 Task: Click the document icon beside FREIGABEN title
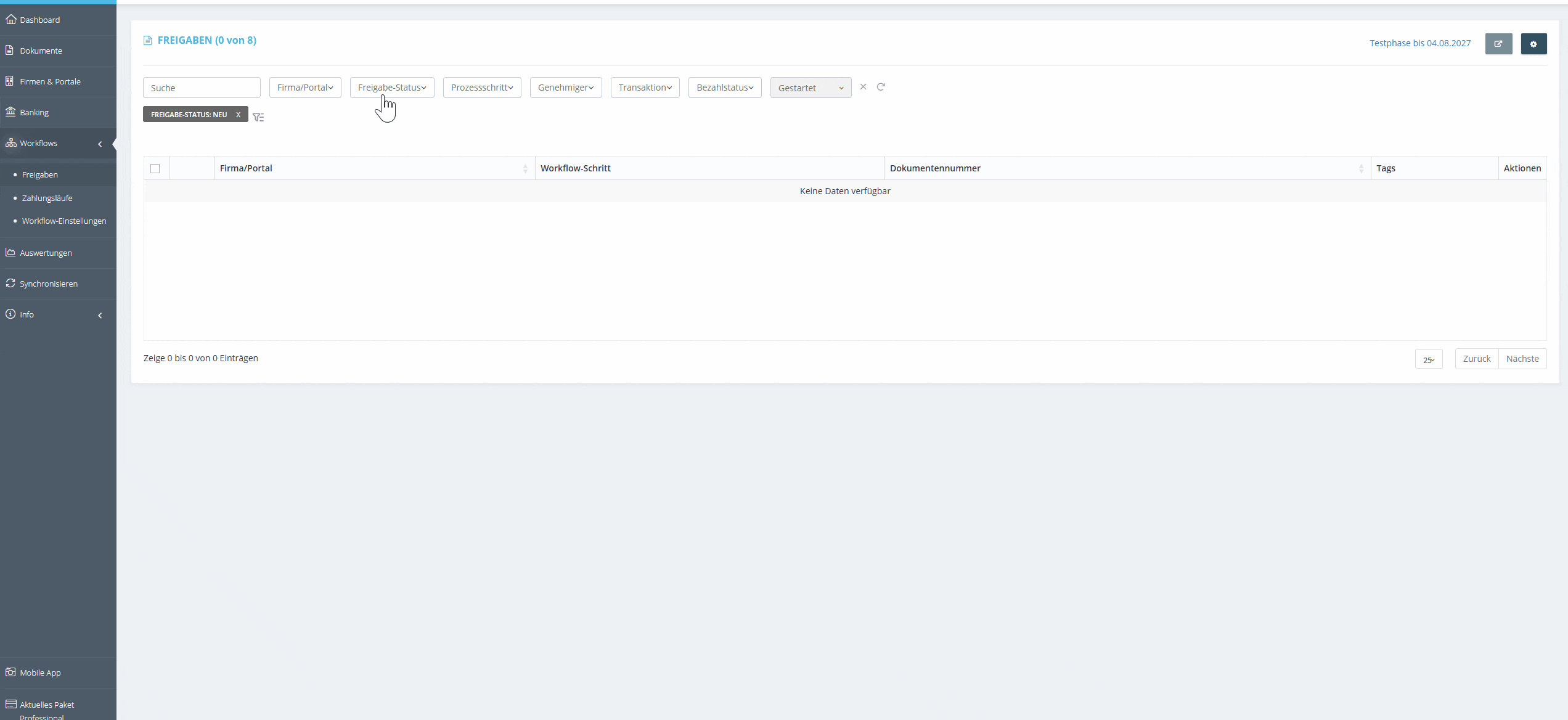coord(148,41)
